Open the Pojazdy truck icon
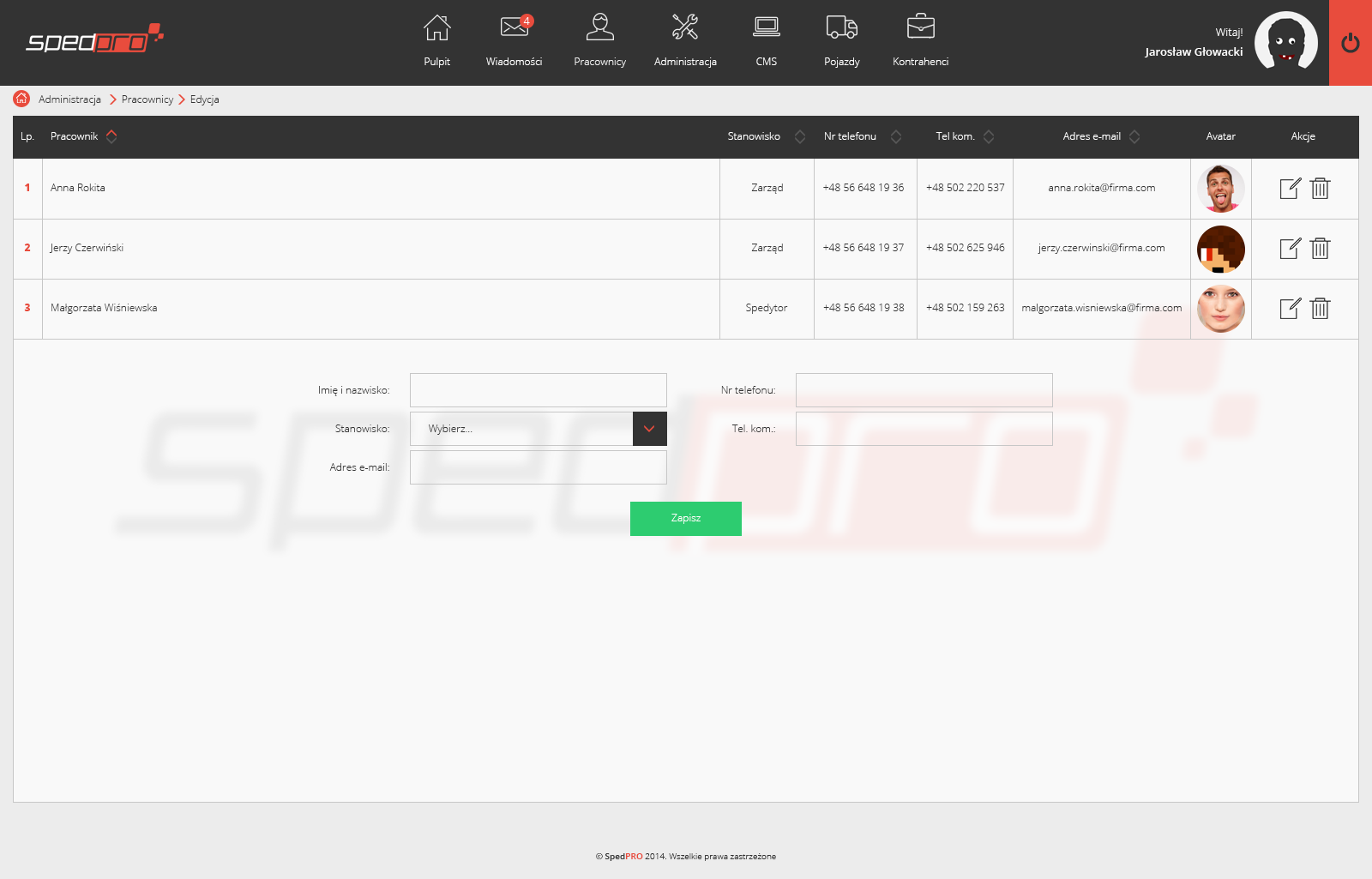Image resolution: width=1372 pixels, height=879 pixels. (841, 29)
